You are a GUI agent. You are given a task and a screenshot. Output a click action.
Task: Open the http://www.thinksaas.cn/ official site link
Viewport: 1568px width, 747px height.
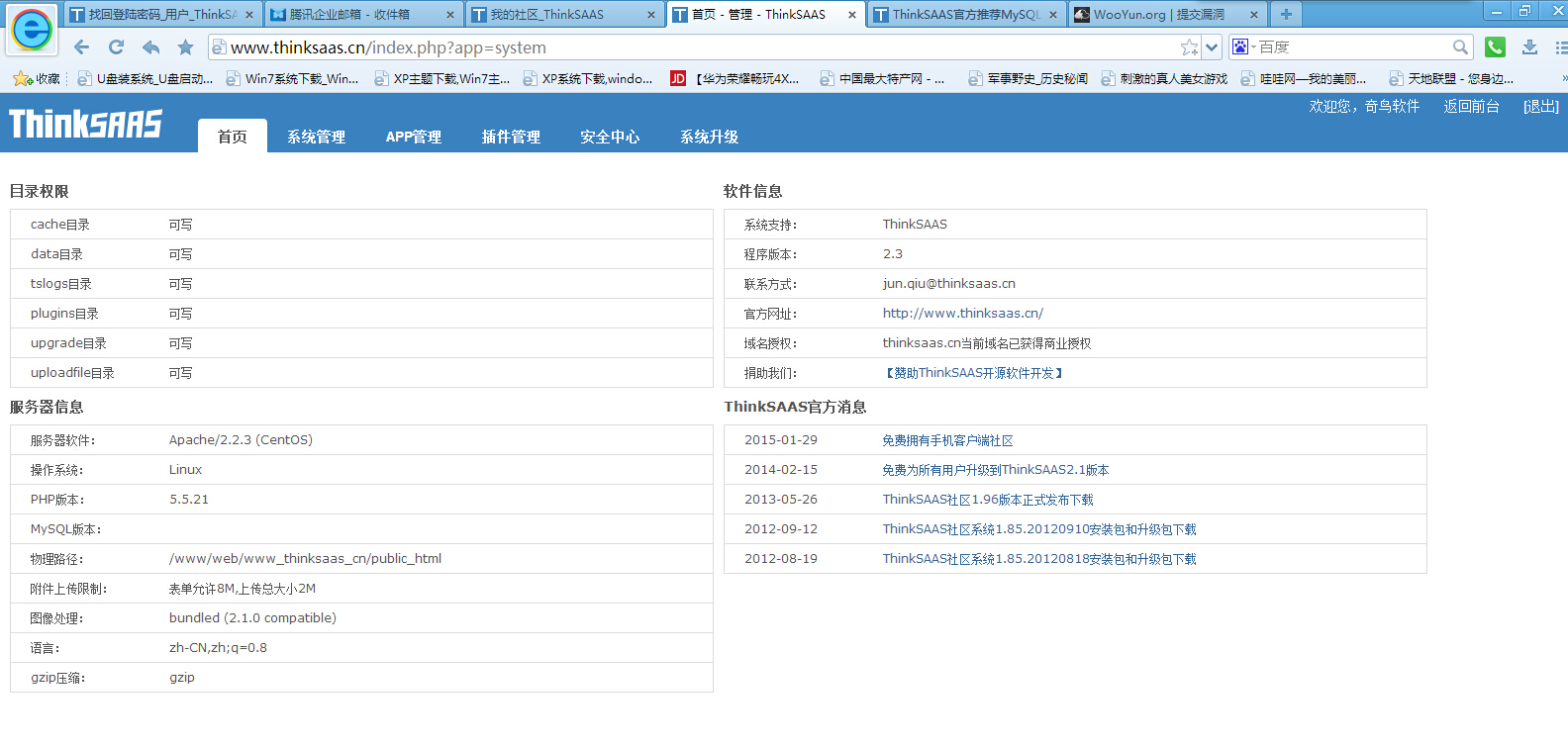[963, 313]
